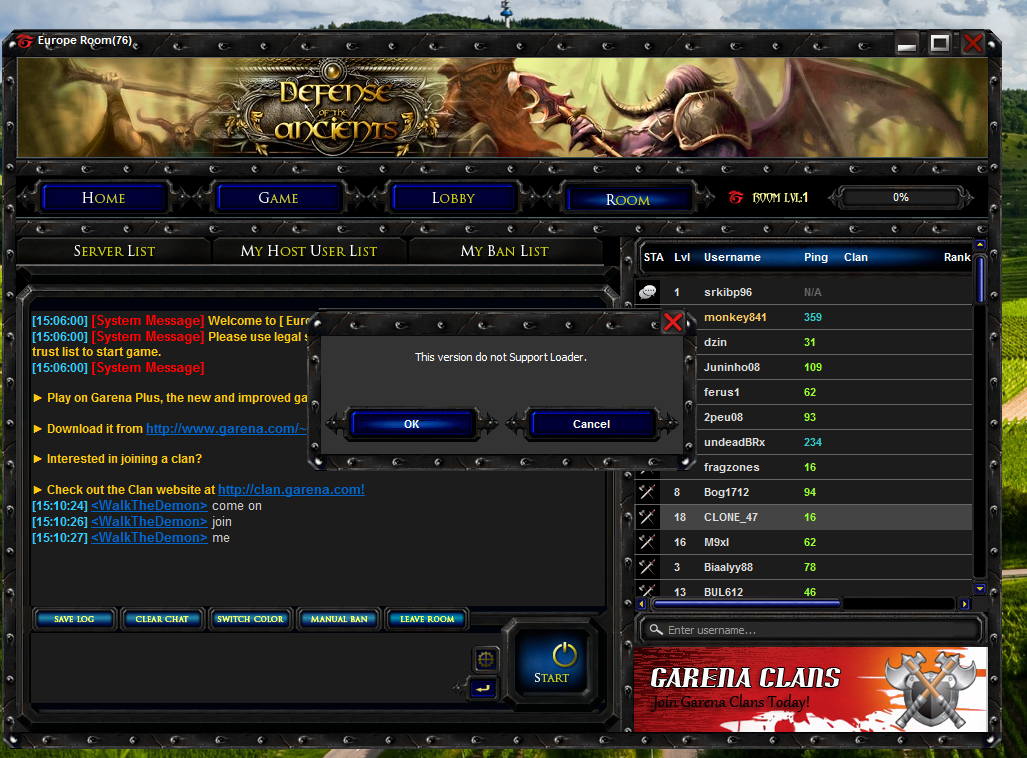Select user undeadBRx in the list
This screenshot has height=758, width=1027.
832,442
